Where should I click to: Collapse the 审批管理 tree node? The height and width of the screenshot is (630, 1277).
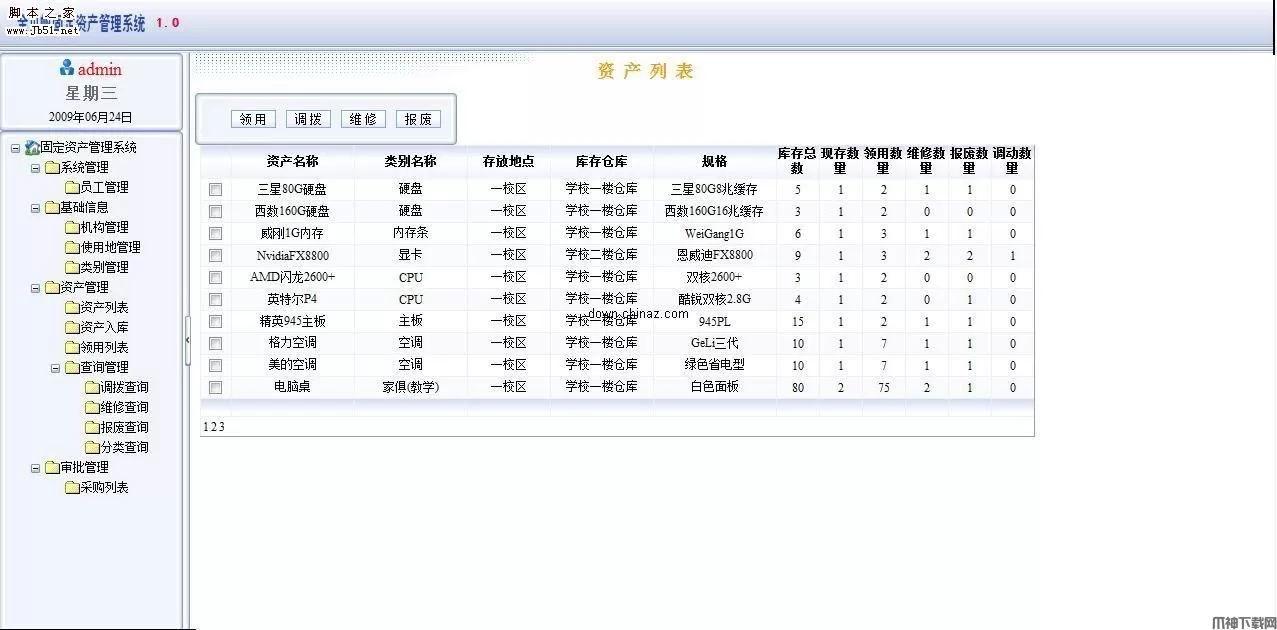coord(35,468)
